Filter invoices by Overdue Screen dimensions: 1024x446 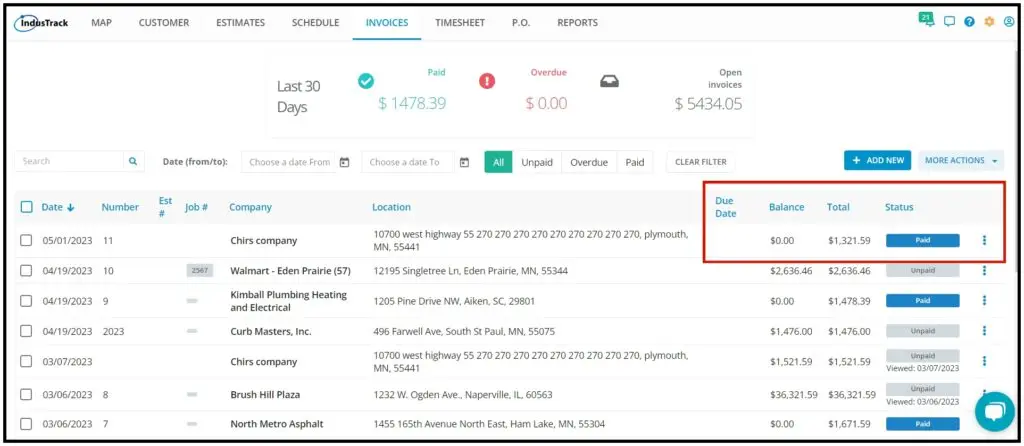pos(589,163)
